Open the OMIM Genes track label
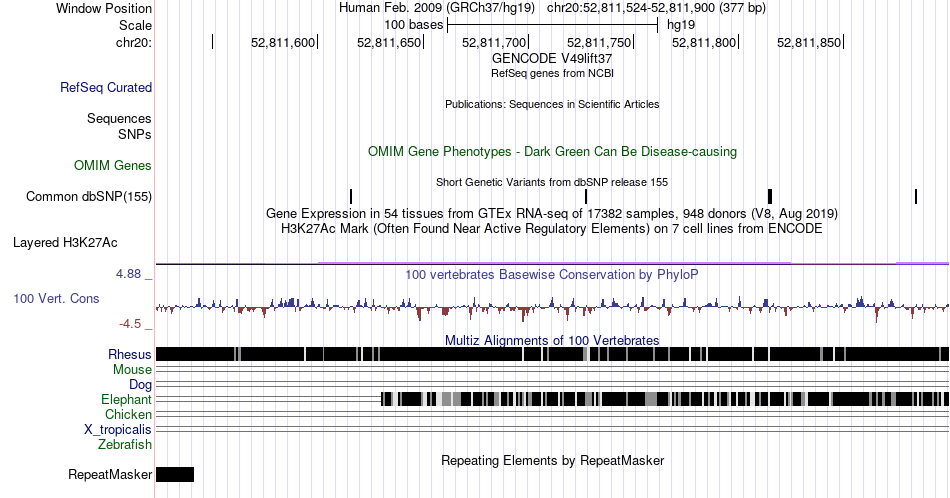950x498 pixels. (113, 165)
